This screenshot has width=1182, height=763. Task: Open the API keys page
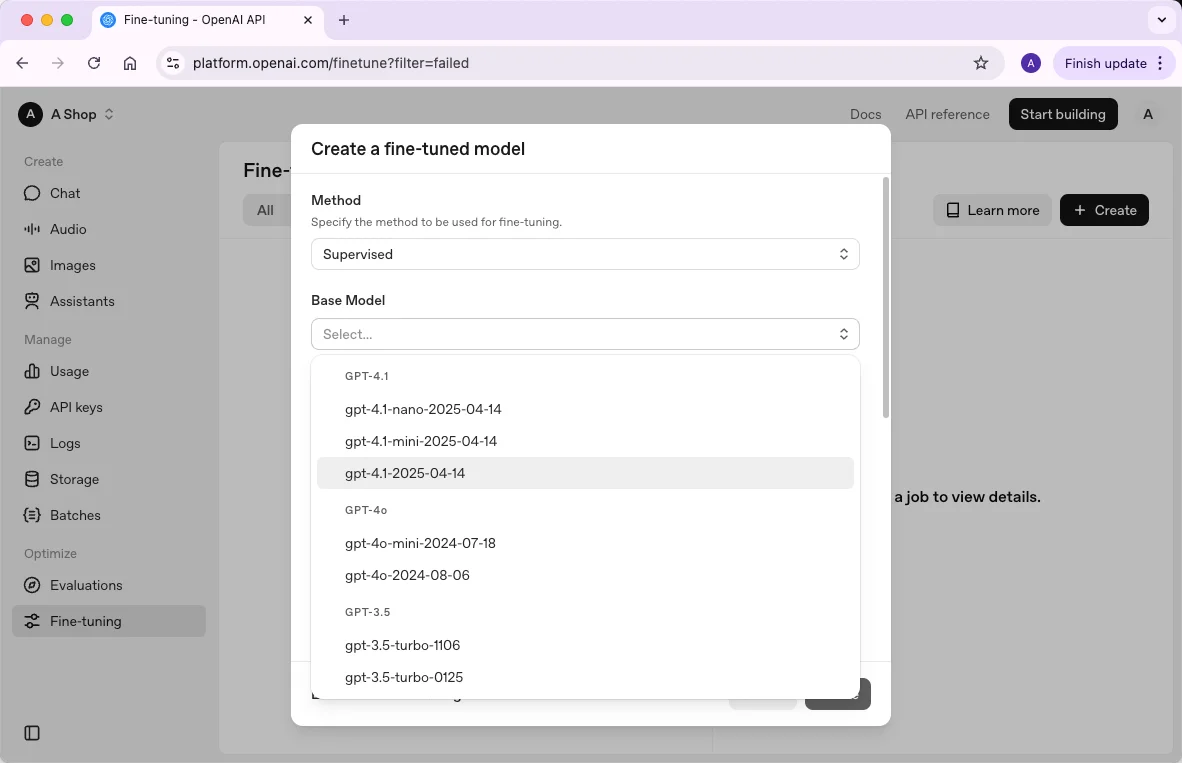(x=76, y=407)
